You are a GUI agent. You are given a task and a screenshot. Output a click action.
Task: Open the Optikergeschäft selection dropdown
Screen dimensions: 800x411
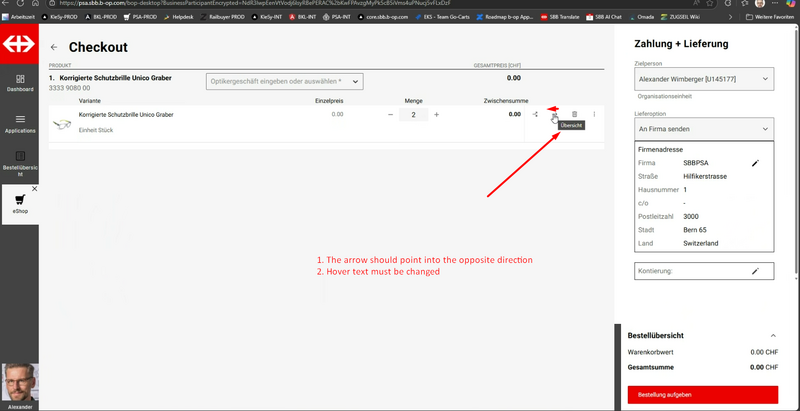(x=284, y=81)
